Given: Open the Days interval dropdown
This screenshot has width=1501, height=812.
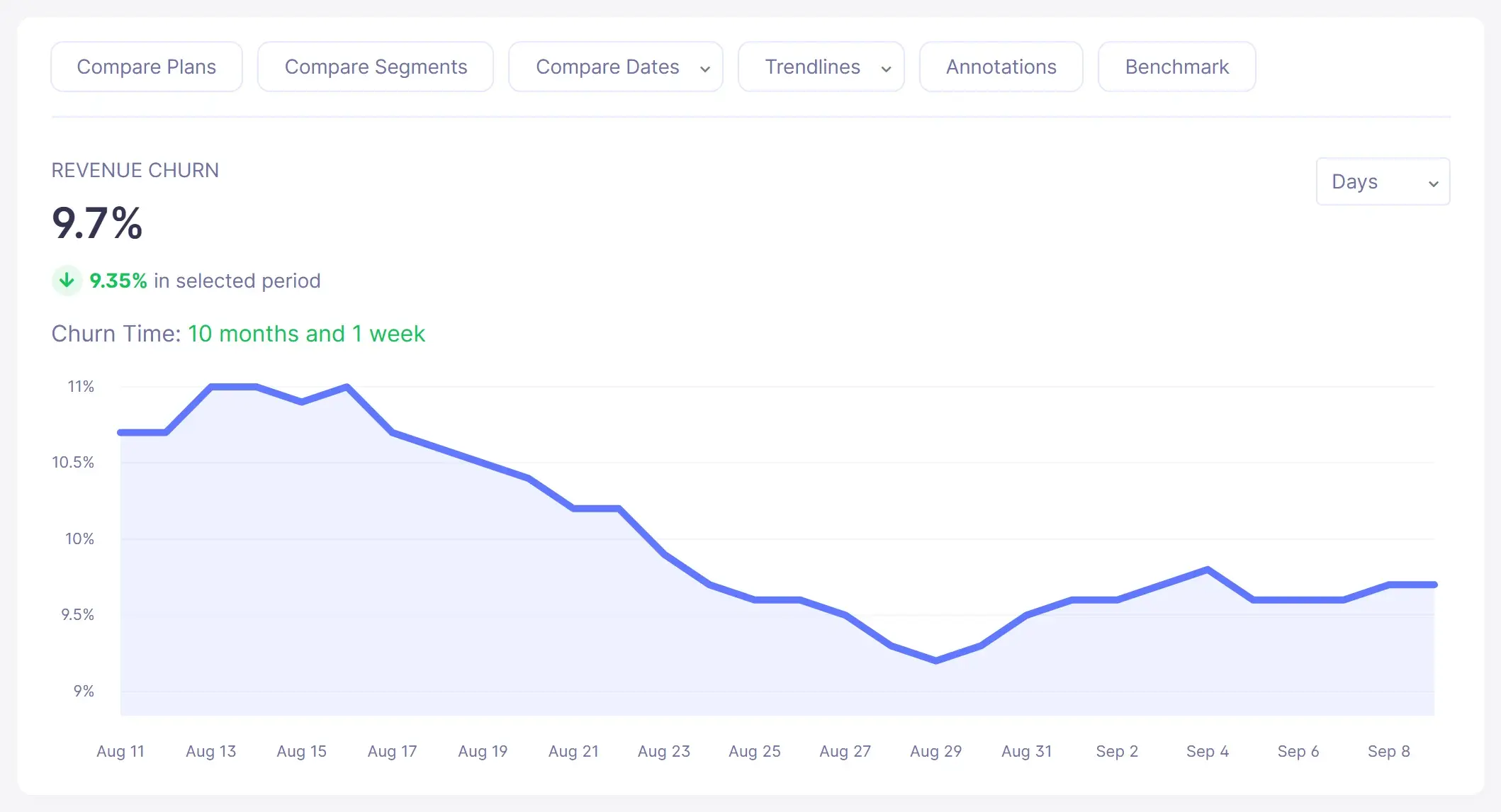Looking at the screenshot, I should [1383, 181].
